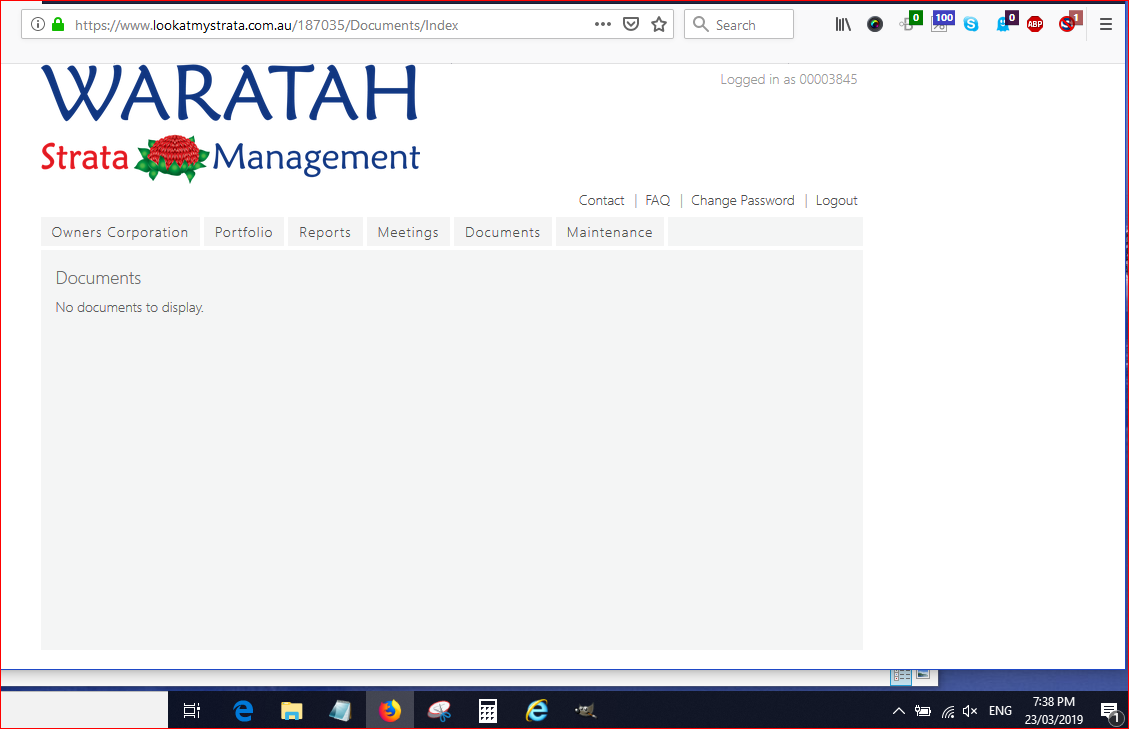
Task: Click the Skype extension icon
Action: (x=971, y=24)
